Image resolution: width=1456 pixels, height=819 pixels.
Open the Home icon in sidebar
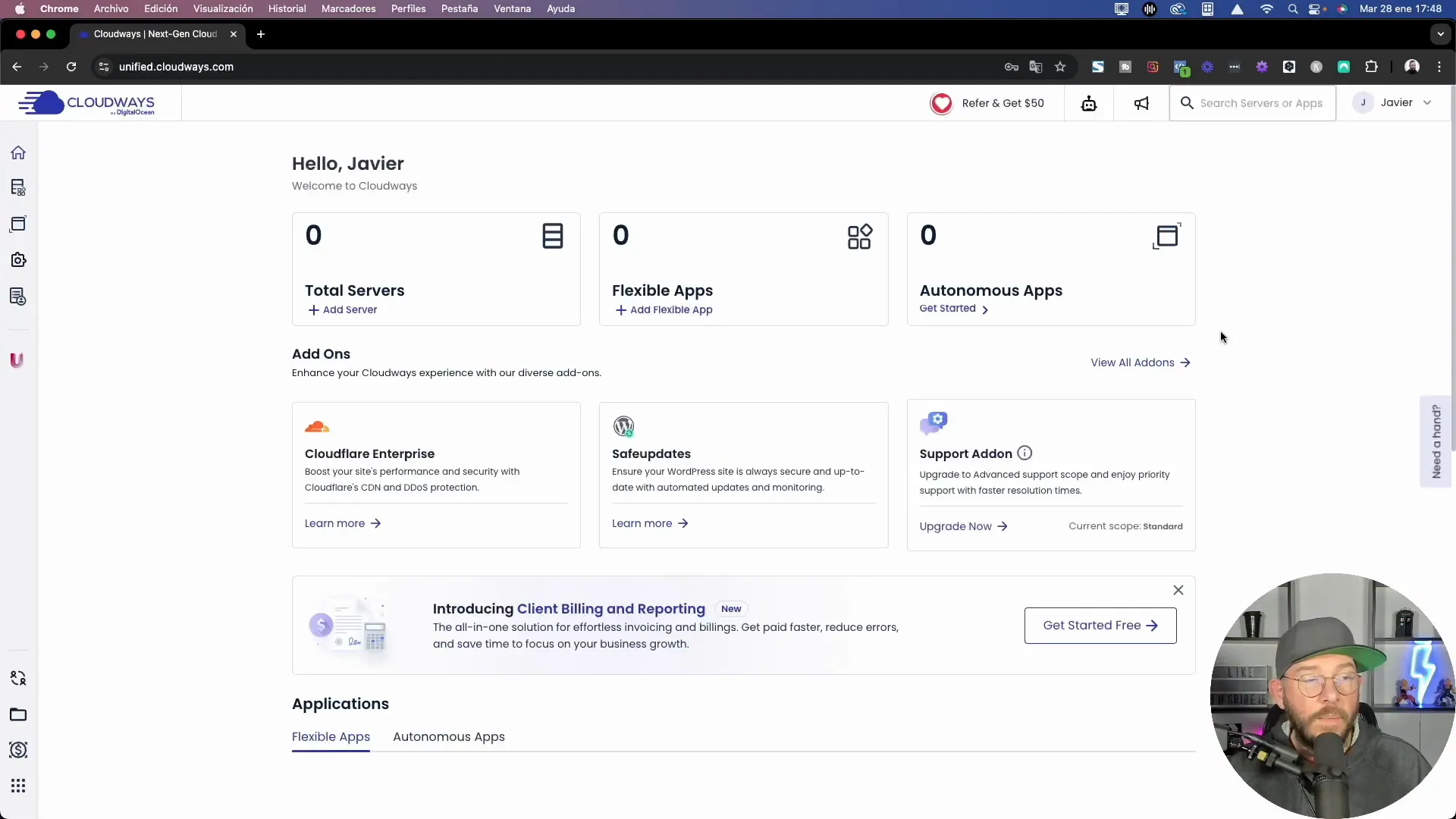(x=18, y=152)
